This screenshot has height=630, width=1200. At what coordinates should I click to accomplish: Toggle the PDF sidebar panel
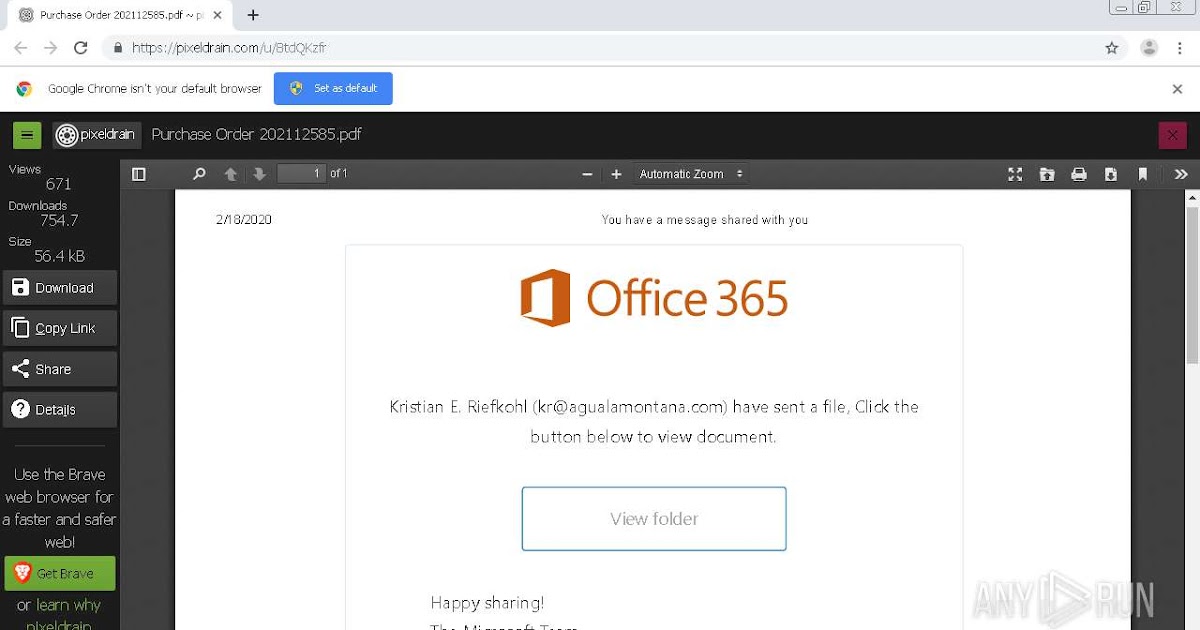pyautogui.click(x=139, y=174)
